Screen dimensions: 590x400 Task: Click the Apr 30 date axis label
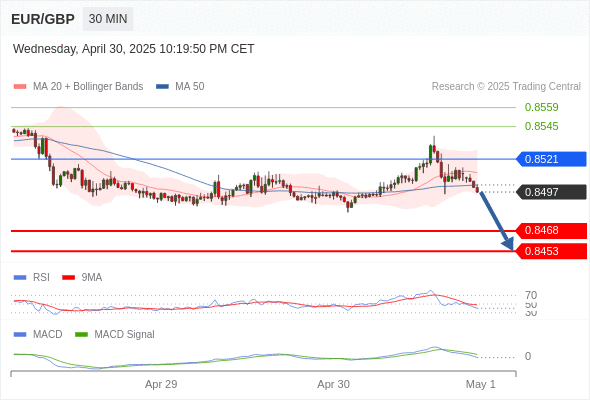pyautogui.click(x=333, y=384)
